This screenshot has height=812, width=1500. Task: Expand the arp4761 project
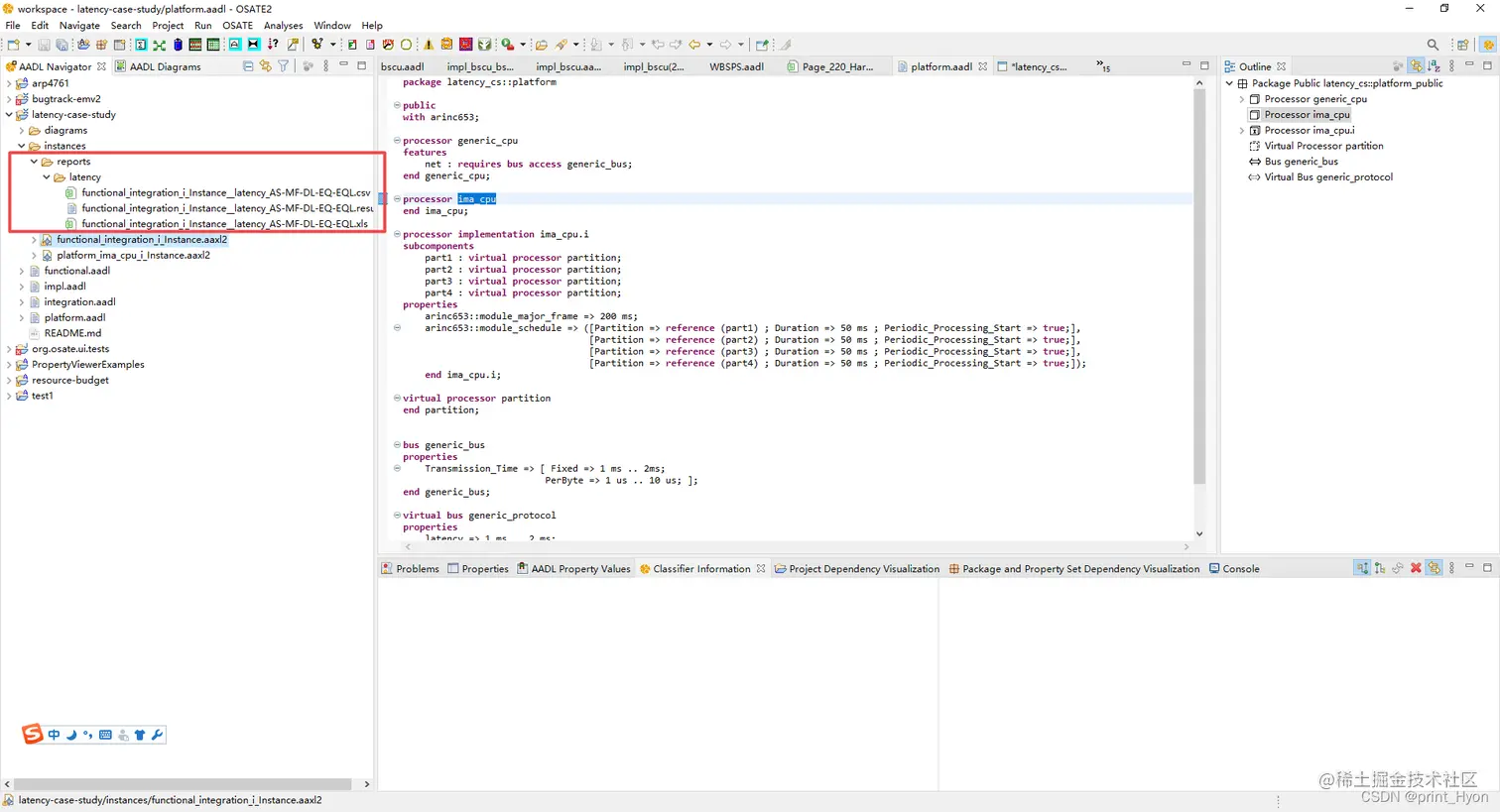click(x=9, y=83)
